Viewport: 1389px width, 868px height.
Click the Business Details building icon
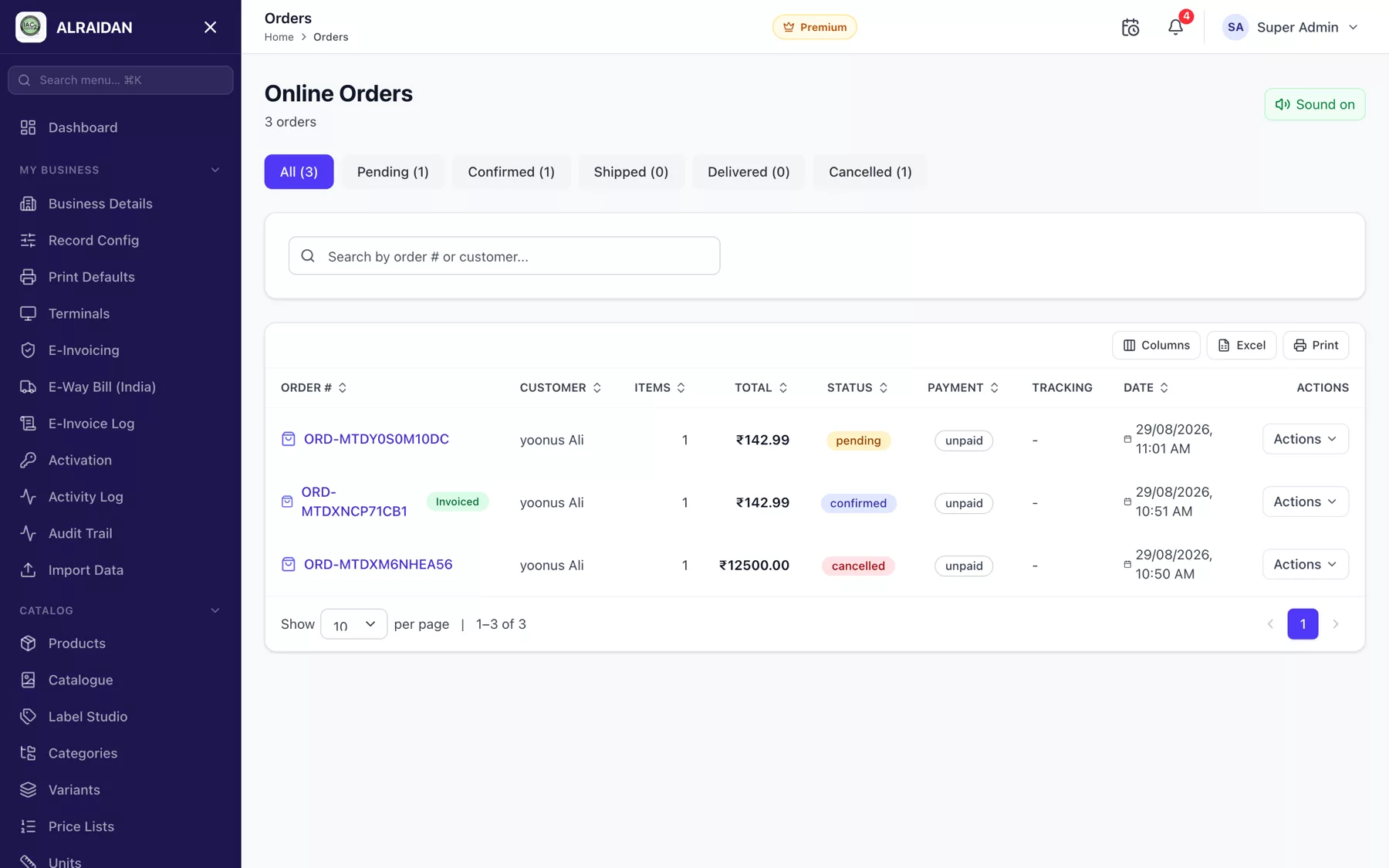pos(29,204)
